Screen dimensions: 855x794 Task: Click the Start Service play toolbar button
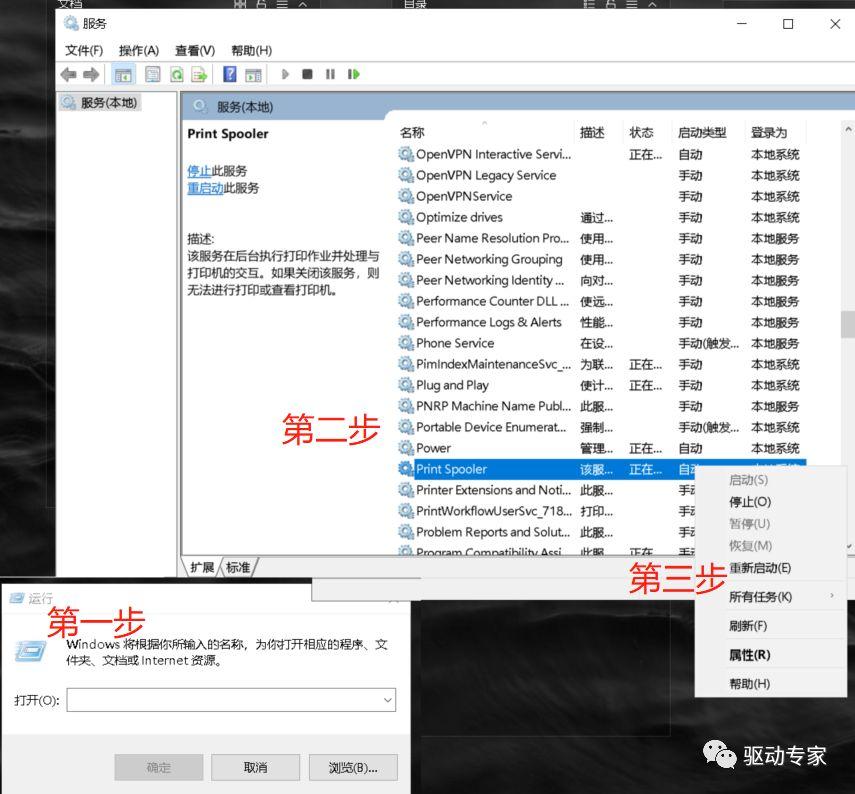(285, 74)
